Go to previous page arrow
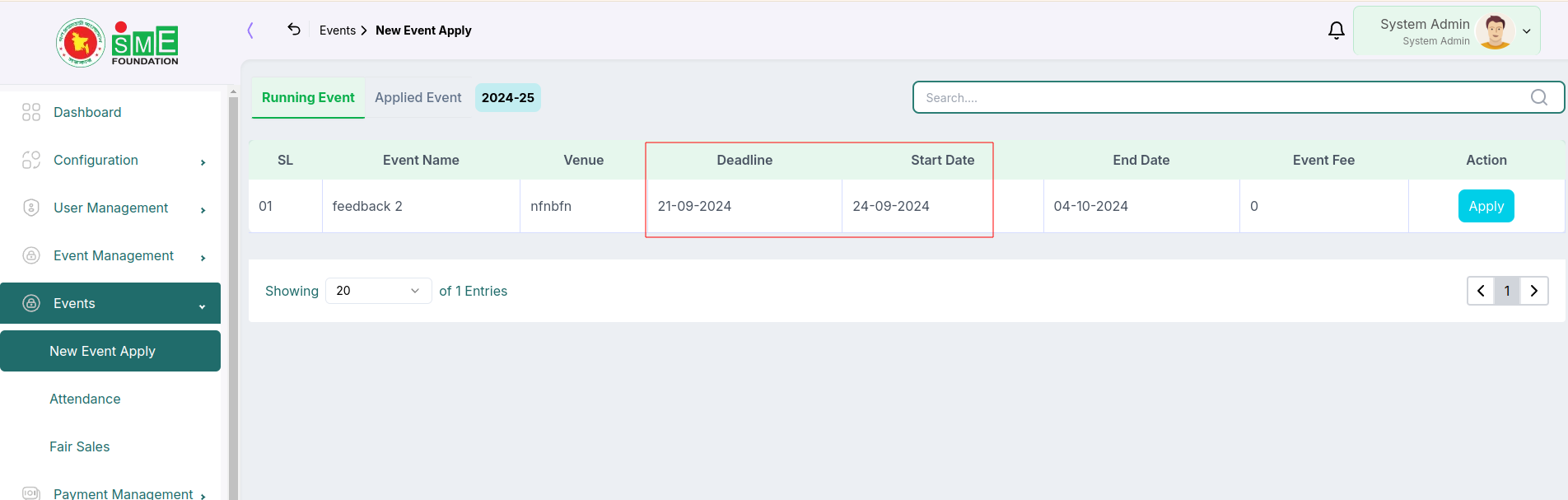The width and height of the screenshot is (1568, 500). [1481, 291]
